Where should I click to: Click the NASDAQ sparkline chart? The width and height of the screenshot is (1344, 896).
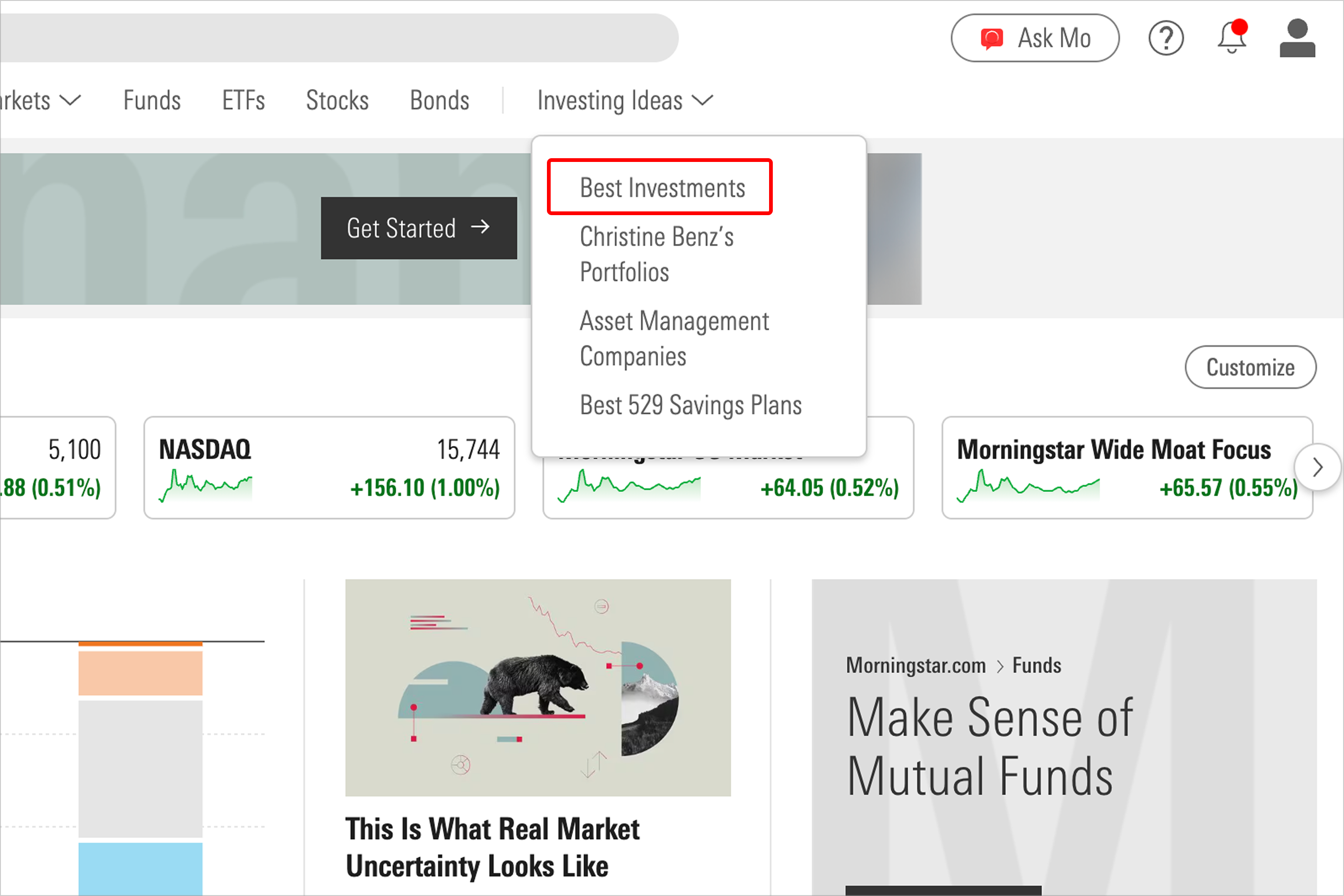pos(206,486)
